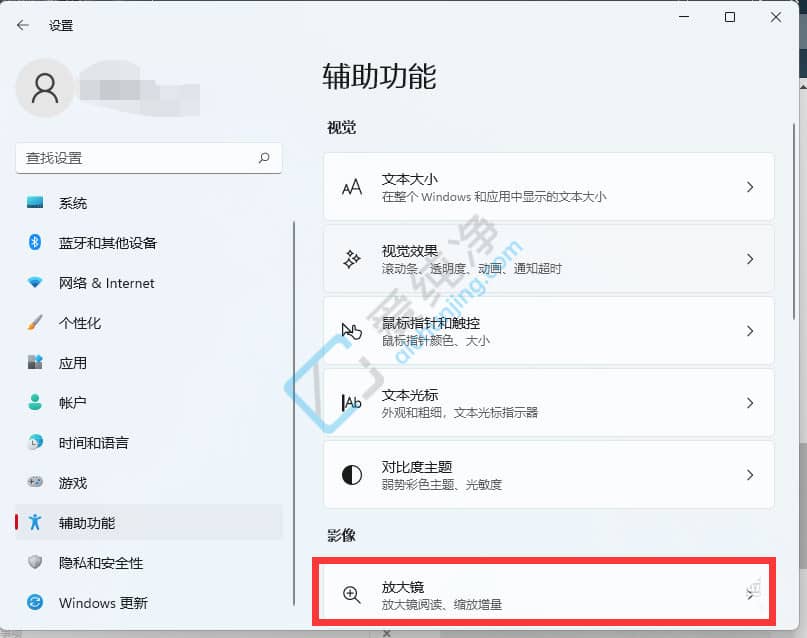This screenshot has width=807, height=638.
Task: Click description 鼠标指针颜色、大小
Action: click(x=435, y=341)
